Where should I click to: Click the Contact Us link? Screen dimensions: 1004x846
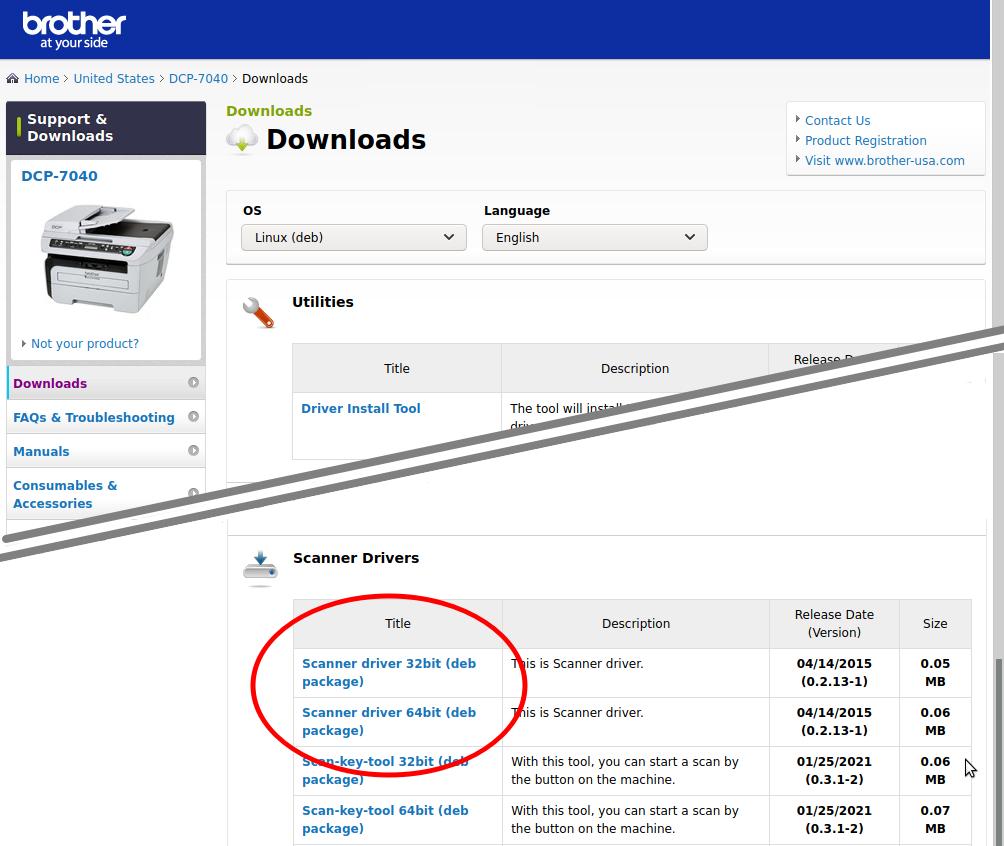[837, 121]
